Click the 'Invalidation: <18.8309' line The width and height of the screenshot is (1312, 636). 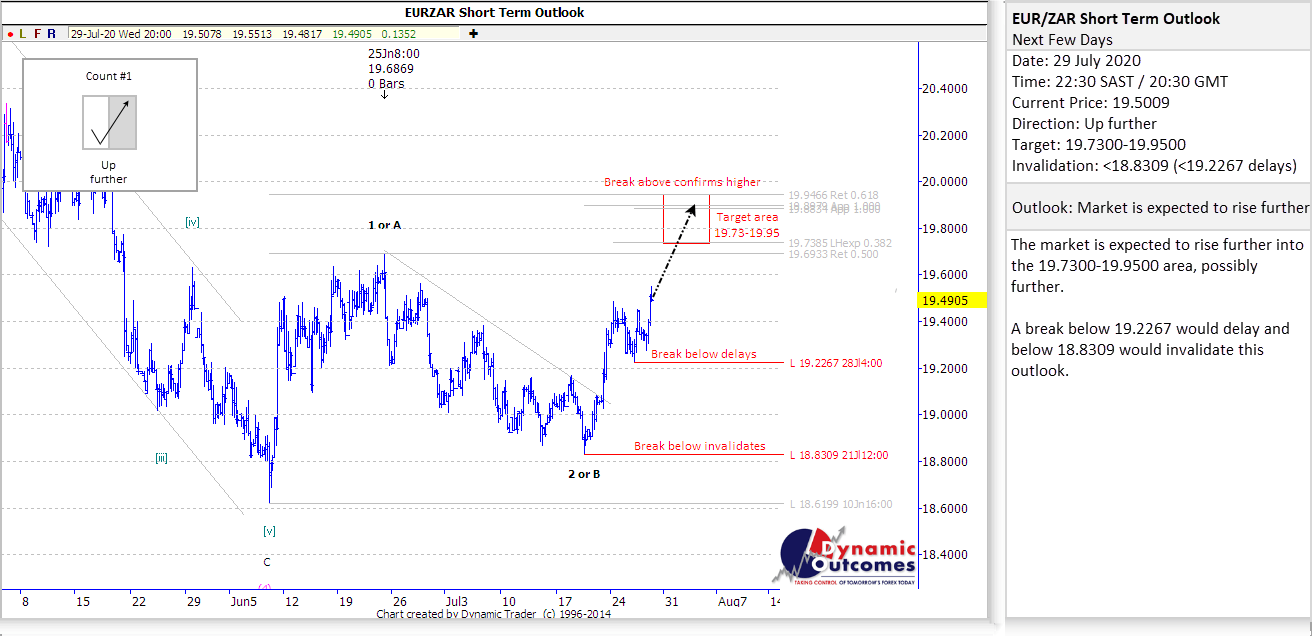coord(1155,165)
